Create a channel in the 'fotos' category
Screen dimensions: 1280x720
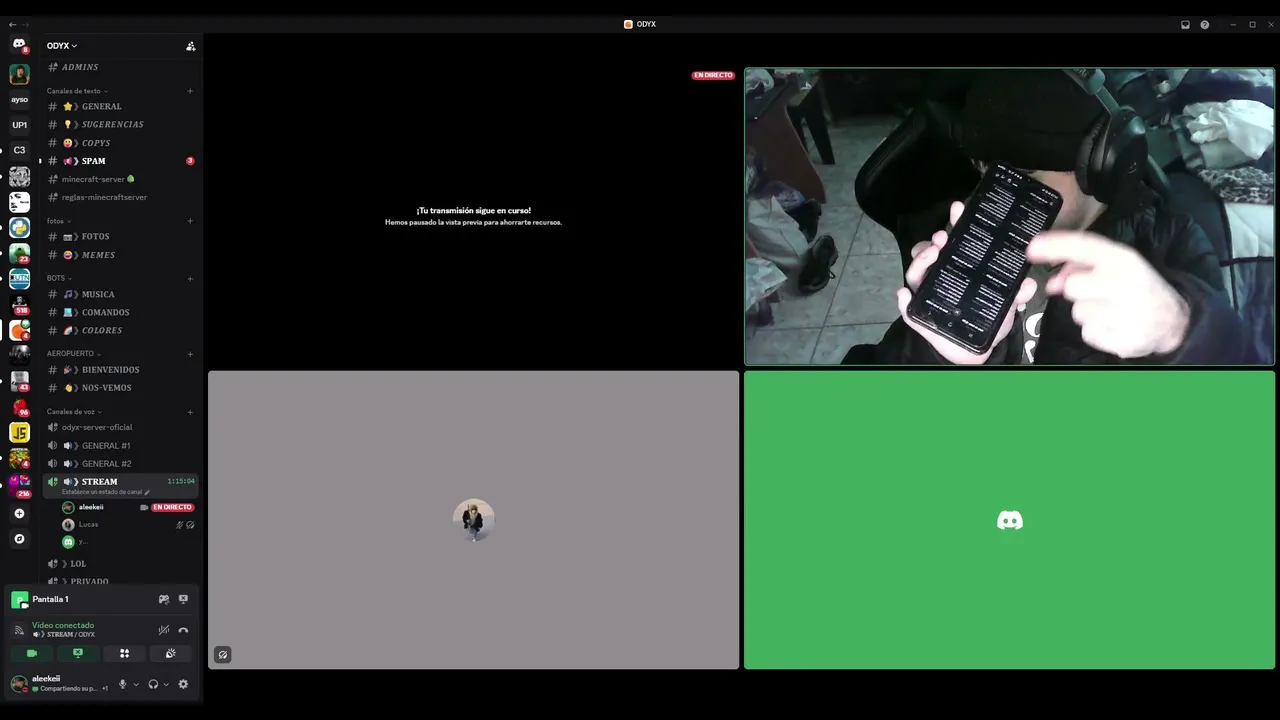190,221
